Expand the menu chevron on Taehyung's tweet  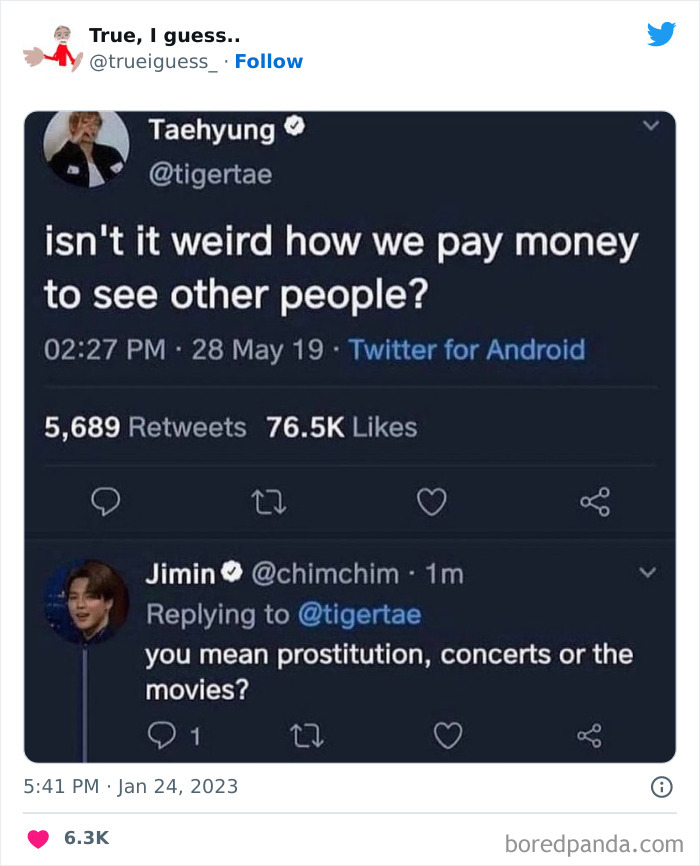pos(650,127)
